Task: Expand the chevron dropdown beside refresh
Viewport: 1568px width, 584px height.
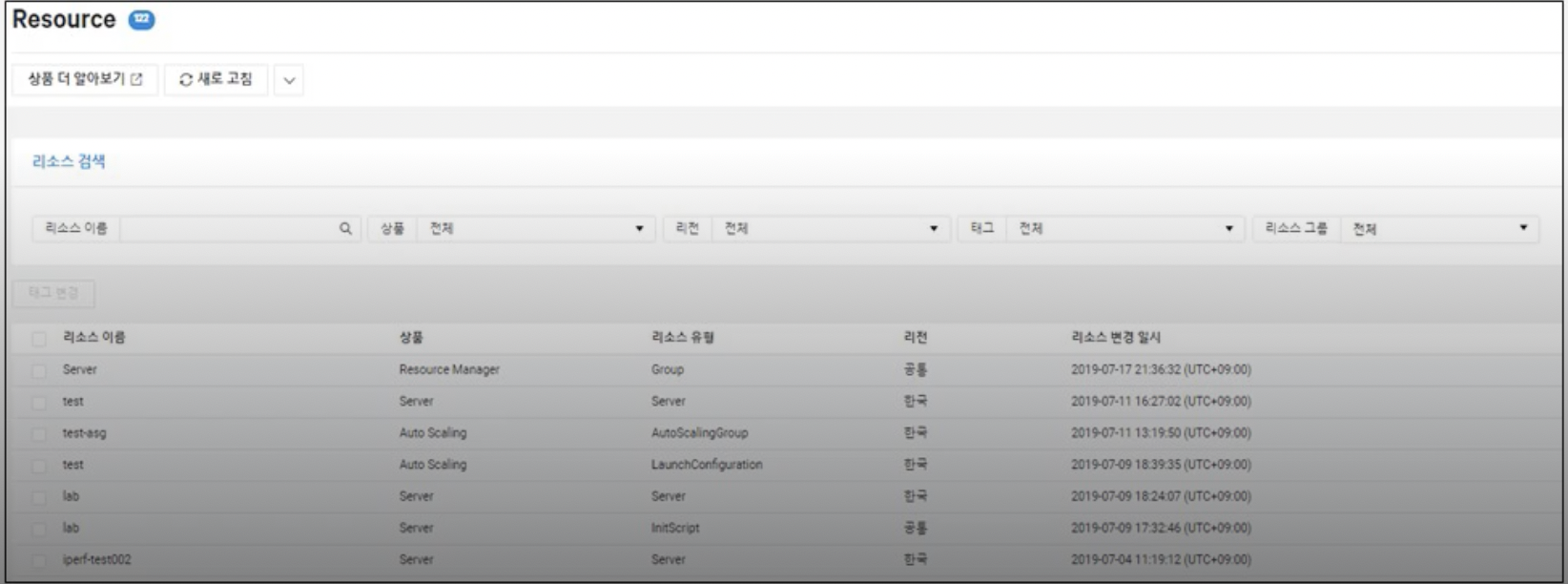Action: point(289,81)
